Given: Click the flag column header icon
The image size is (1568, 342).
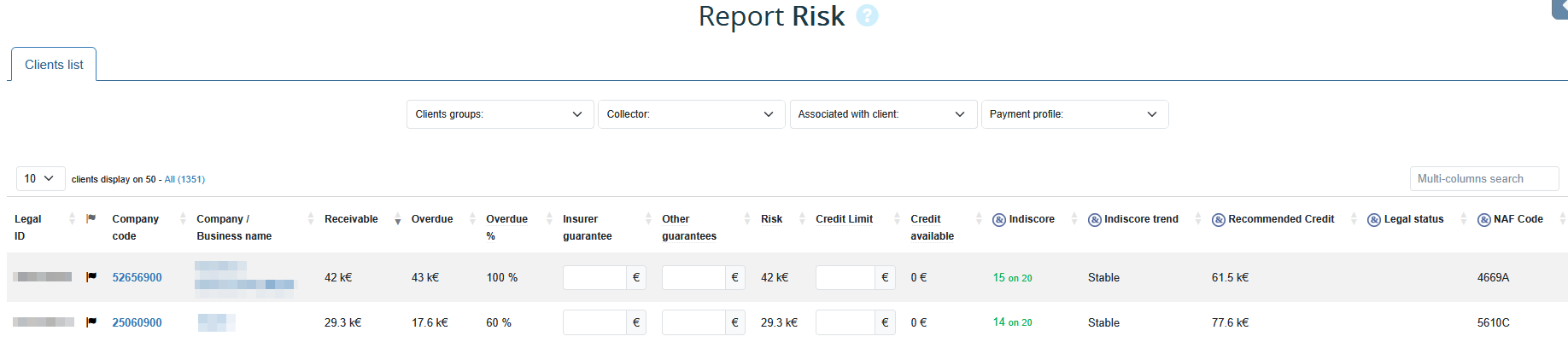Looking at the screenshot, I should coord(91,219).
